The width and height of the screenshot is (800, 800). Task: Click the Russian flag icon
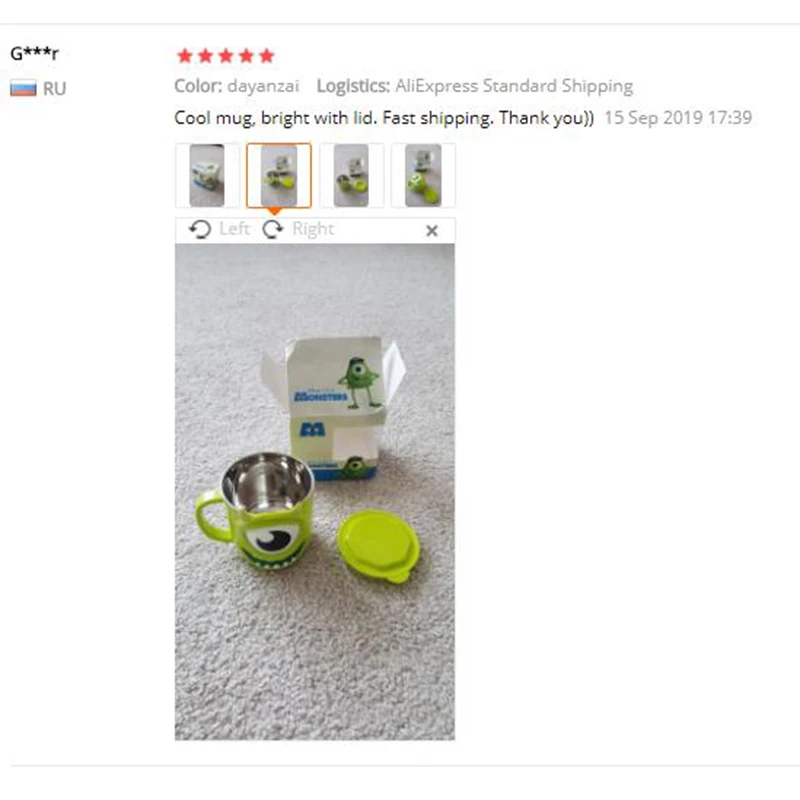tap(23, 88)
